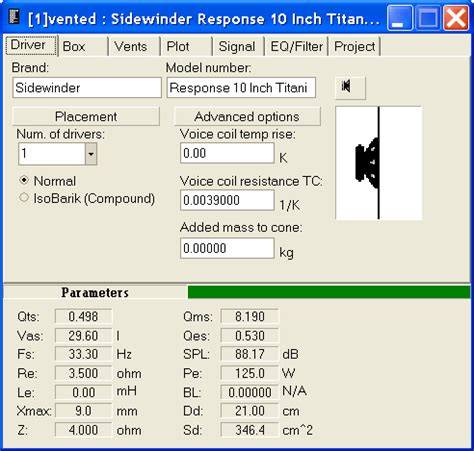
Task: Click the Pe value 125.0
Action: (x=250, y=373)
